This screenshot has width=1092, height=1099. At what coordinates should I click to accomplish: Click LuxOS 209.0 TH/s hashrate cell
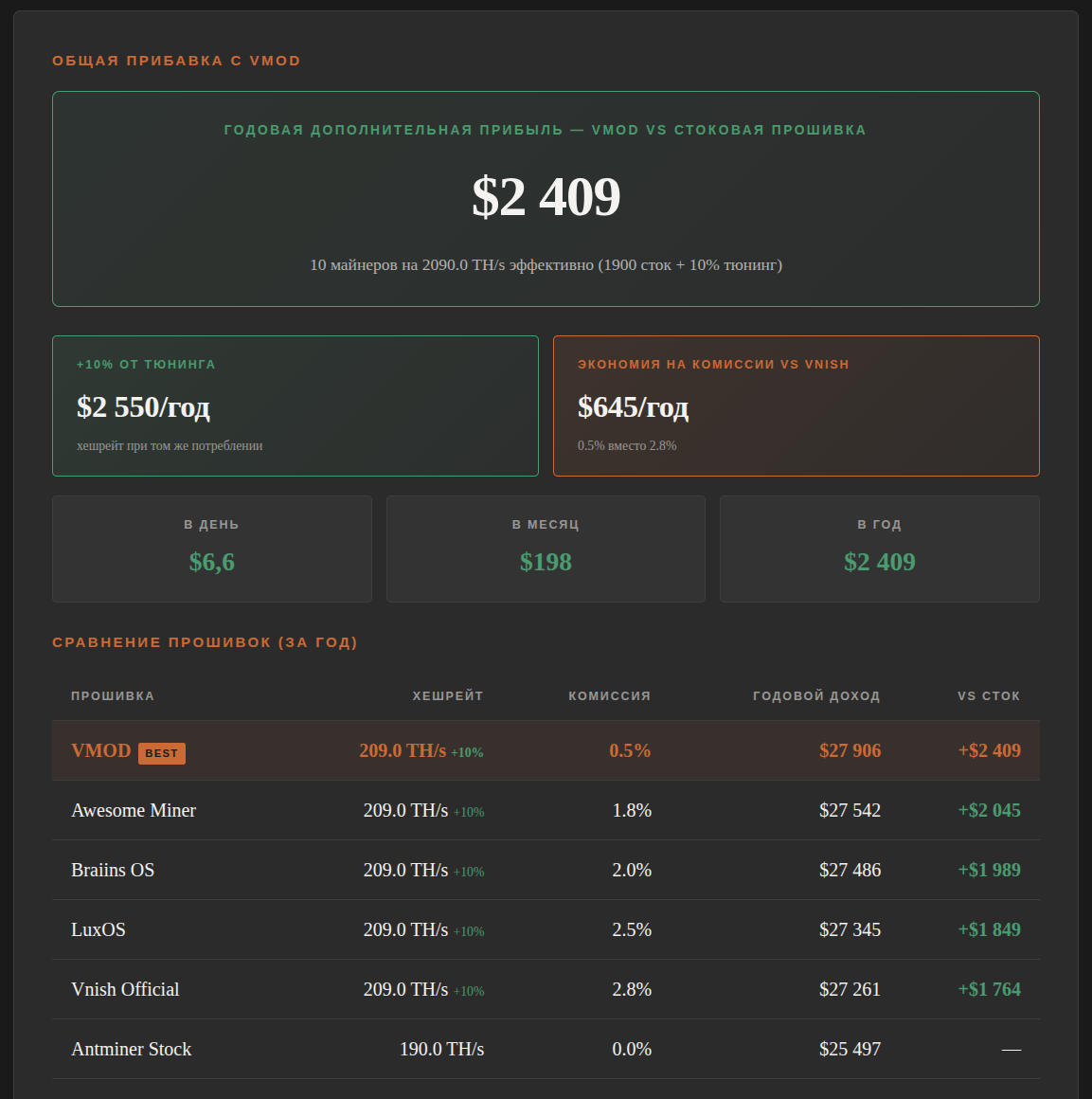coord(423,929)
